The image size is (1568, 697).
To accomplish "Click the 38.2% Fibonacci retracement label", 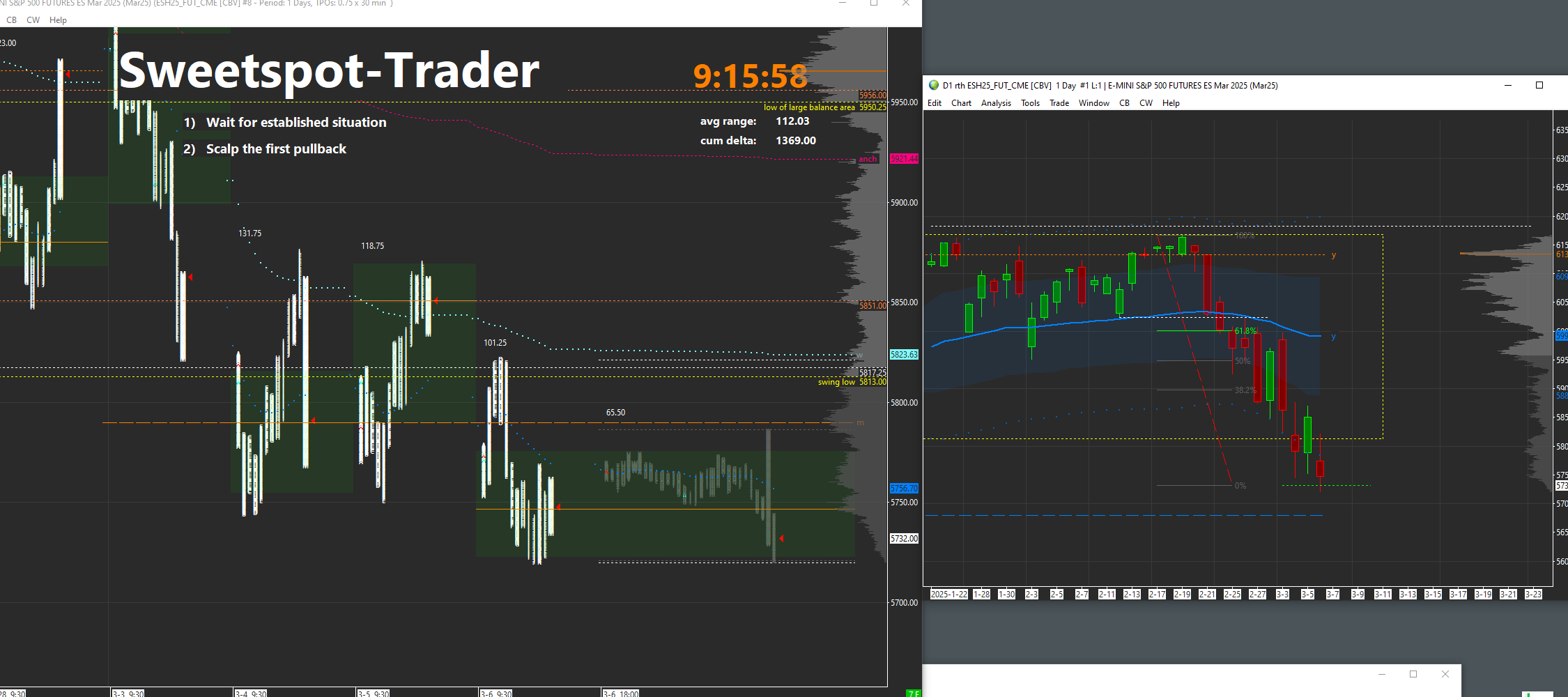I will tap(1245, 390).
